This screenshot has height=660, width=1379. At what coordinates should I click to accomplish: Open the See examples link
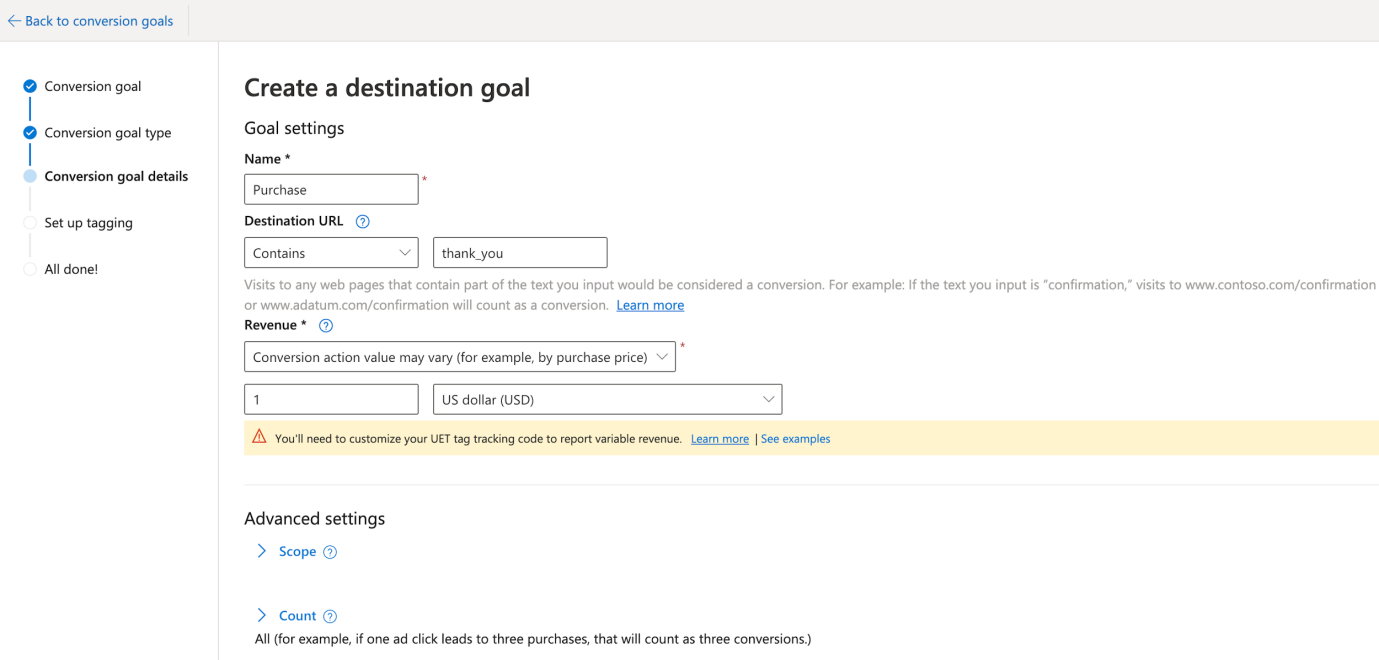pyautogui.click(x=795, y=439)
